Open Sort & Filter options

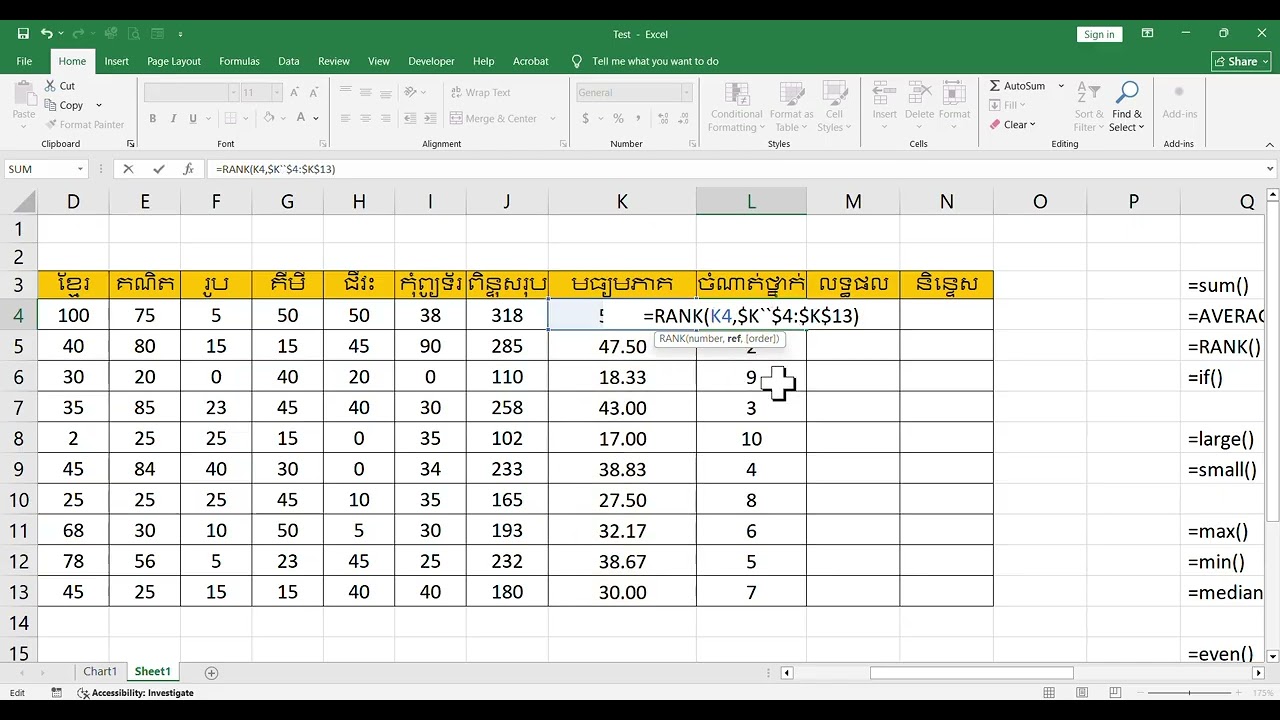(x=1087, y=107)
